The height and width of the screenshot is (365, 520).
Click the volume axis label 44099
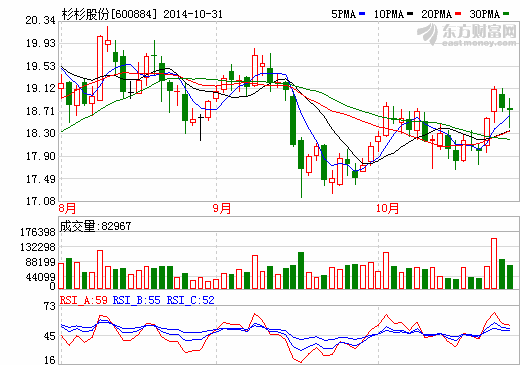pyautogui.click(x=40, y=277)
